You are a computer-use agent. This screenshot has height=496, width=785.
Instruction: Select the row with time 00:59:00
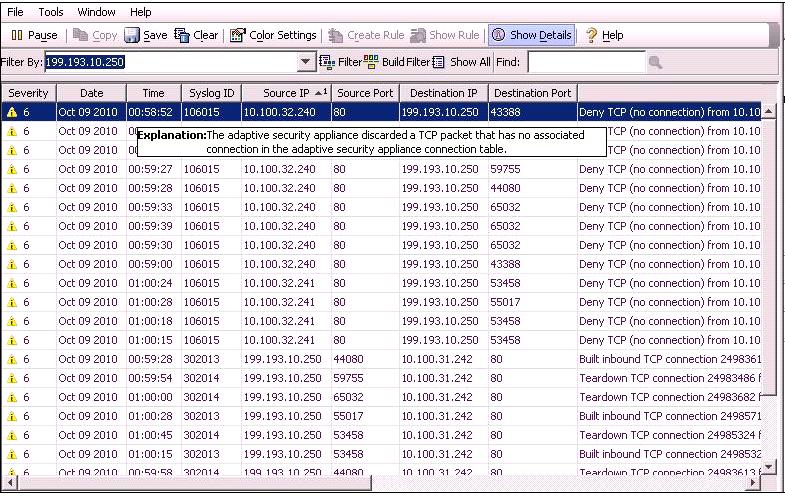[381, 264]
